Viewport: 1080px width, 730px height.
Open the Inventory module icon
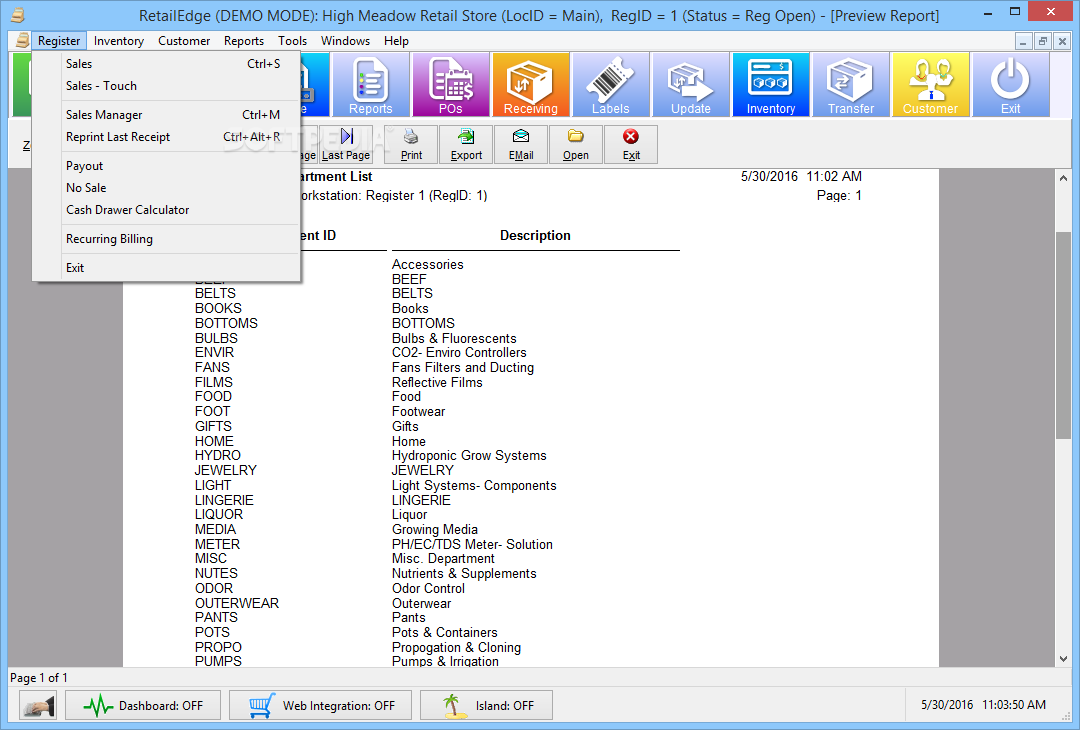click(x=771, y=85)
